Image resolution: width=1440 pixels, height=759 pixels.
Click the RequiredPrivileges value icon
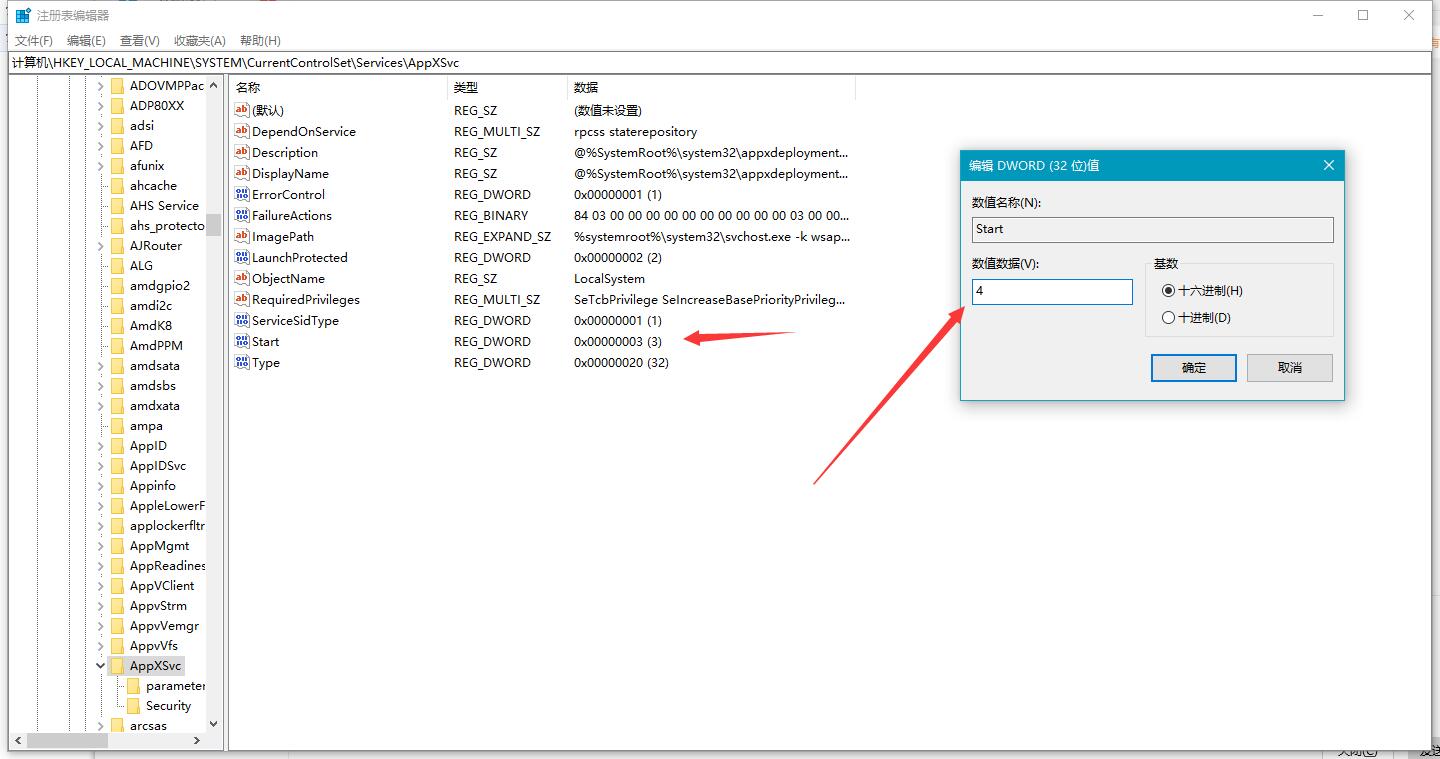coord(242,299)
